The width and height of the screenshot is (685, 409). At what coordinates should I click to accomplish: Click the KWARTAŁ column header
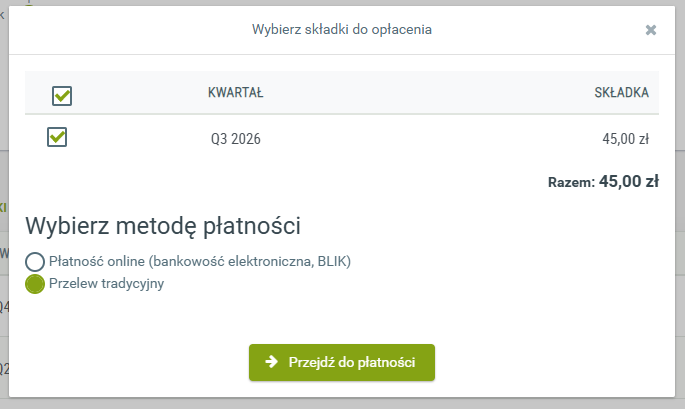click(235, 93)
